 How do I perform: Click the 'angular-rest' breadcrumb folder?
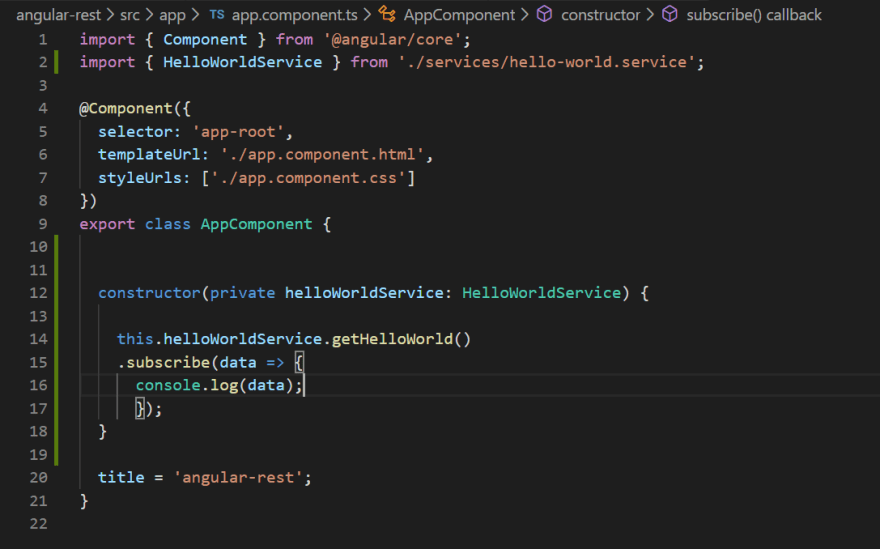pyautogui.click(x=58, y=15)
